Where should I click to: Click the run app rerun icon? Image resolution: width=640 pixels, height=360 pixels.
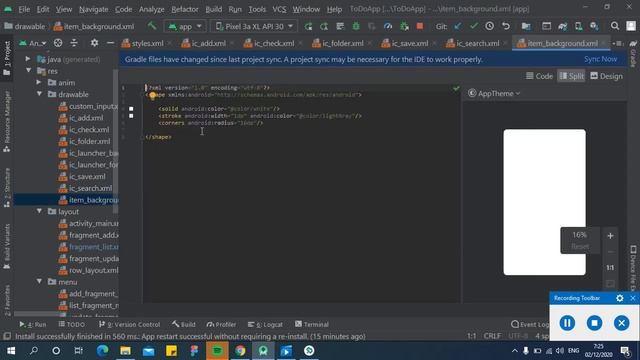(308, 27)
